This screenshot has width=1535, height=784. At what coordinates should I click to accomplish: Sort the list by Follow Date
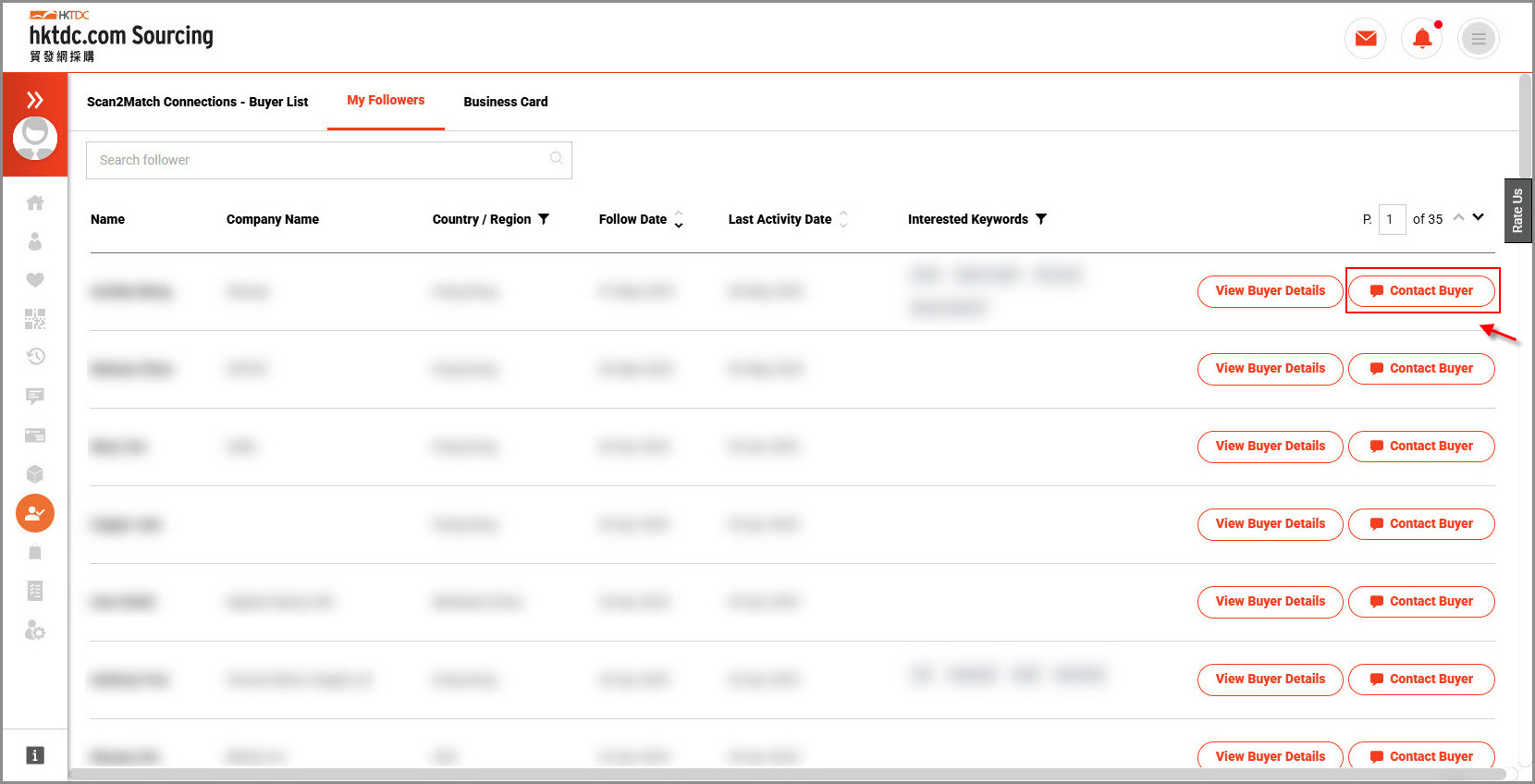pyautogui.click(x=678, y=219)
